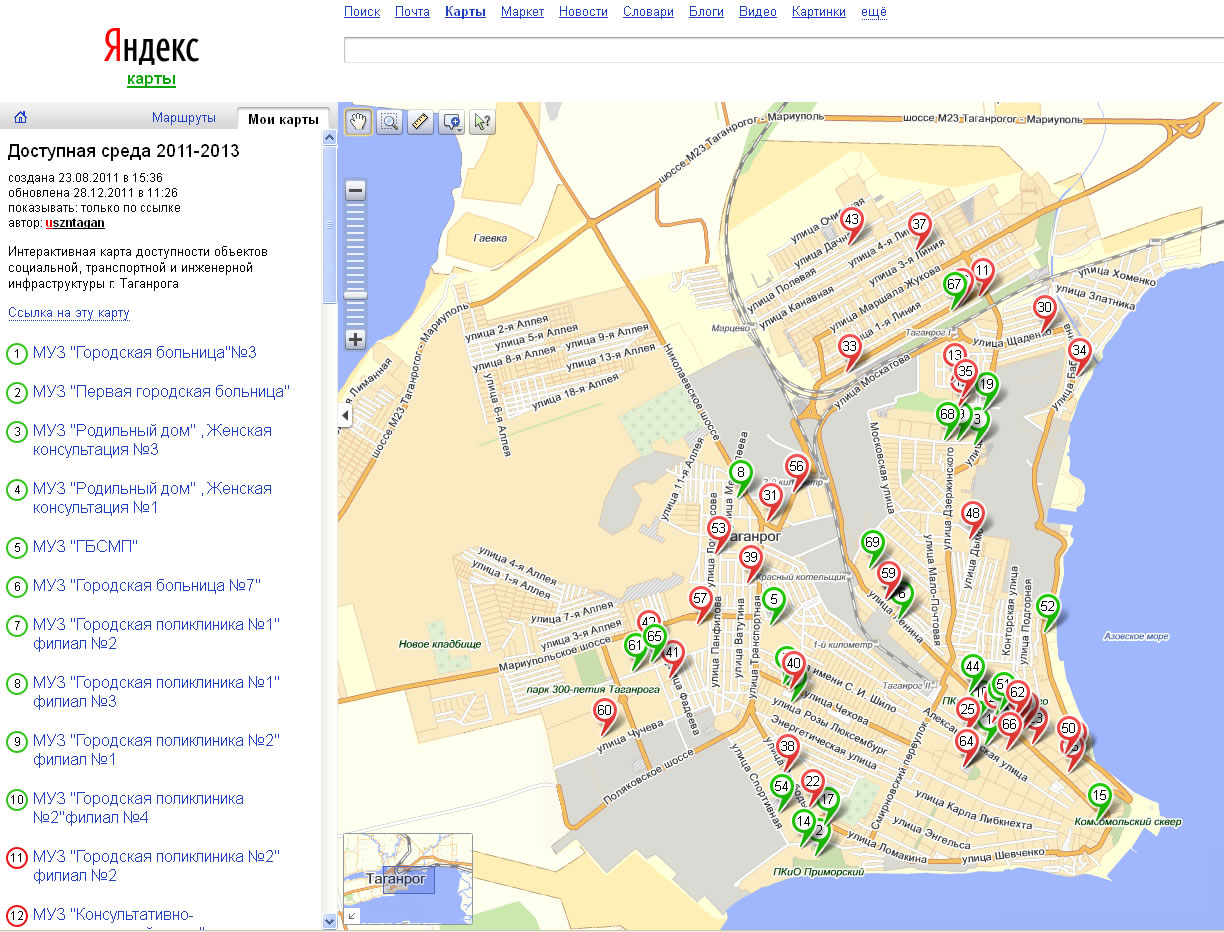Click green map marker 67
Screen dimensions: 1224x932
click(x=955, y=285)
